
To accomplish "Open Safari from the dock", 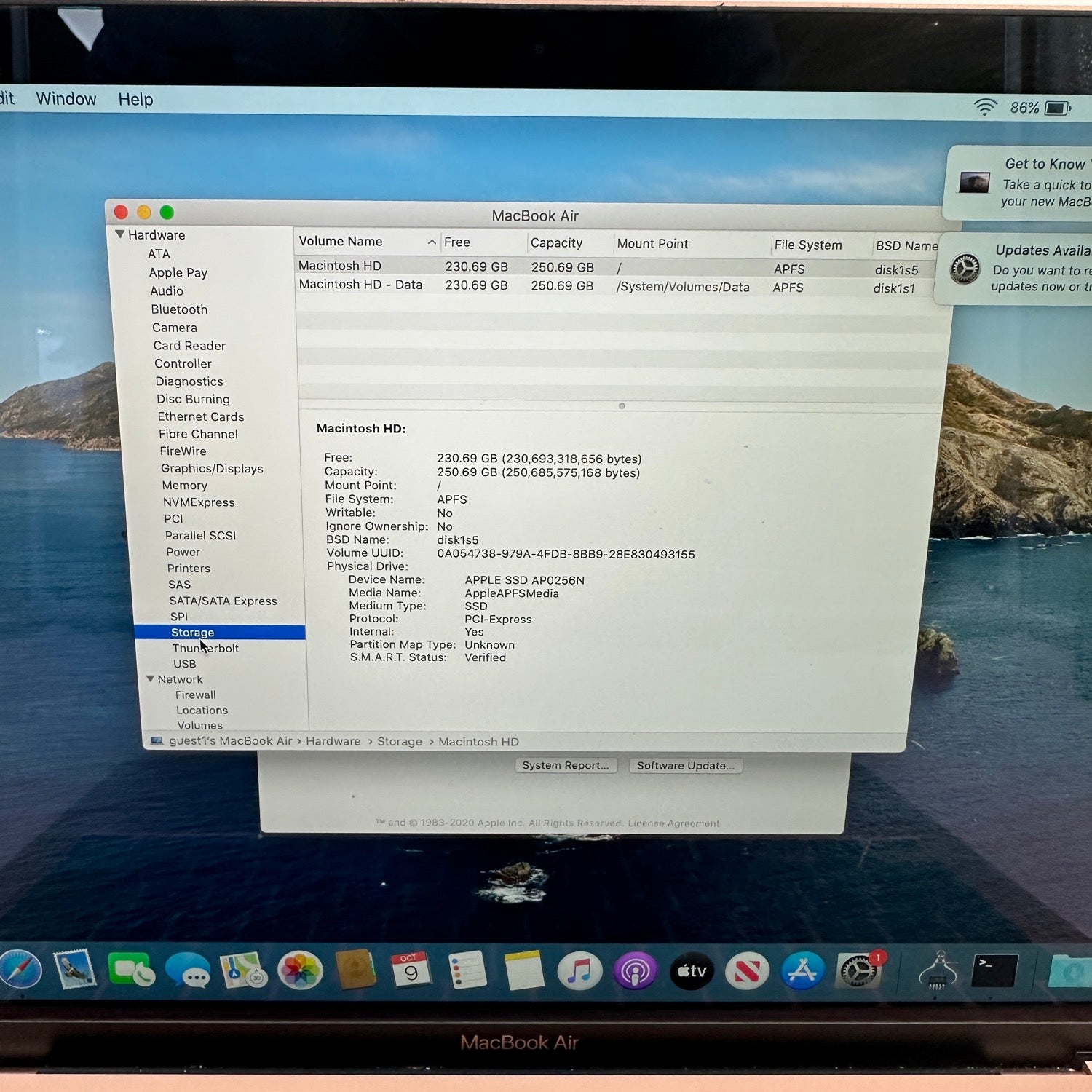I will coord(20,969).
